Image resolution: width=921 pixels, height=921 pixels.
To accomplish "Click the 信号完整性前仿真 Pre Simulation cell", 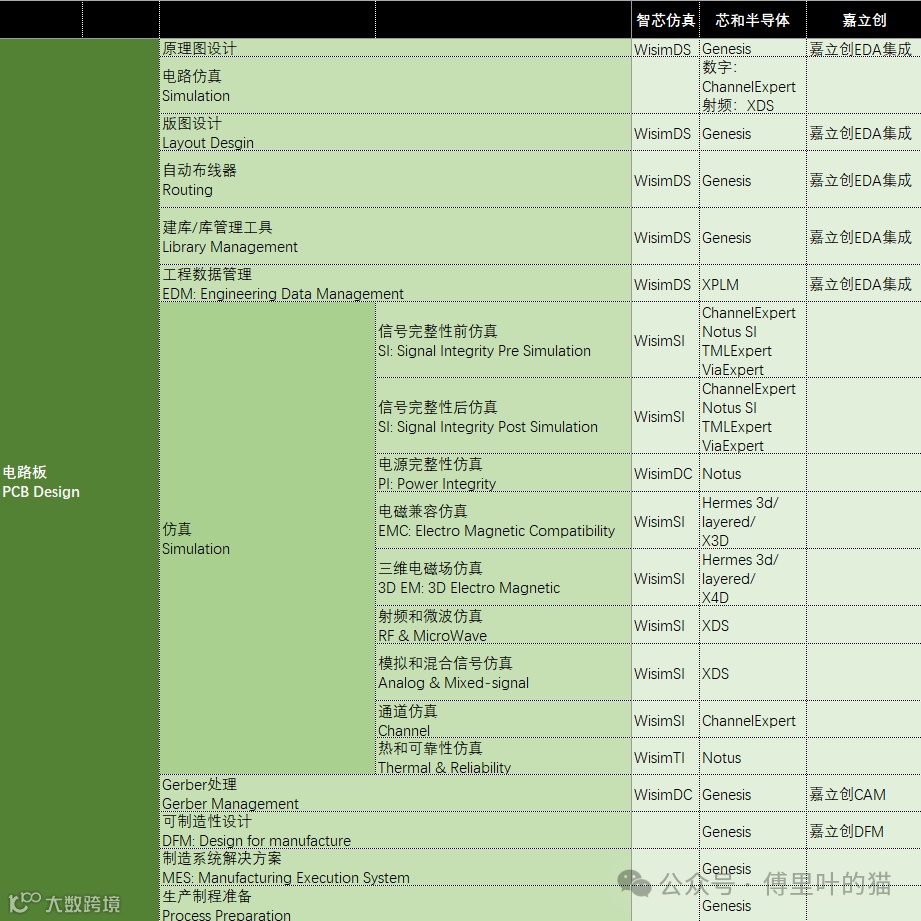I will [503, 341].
